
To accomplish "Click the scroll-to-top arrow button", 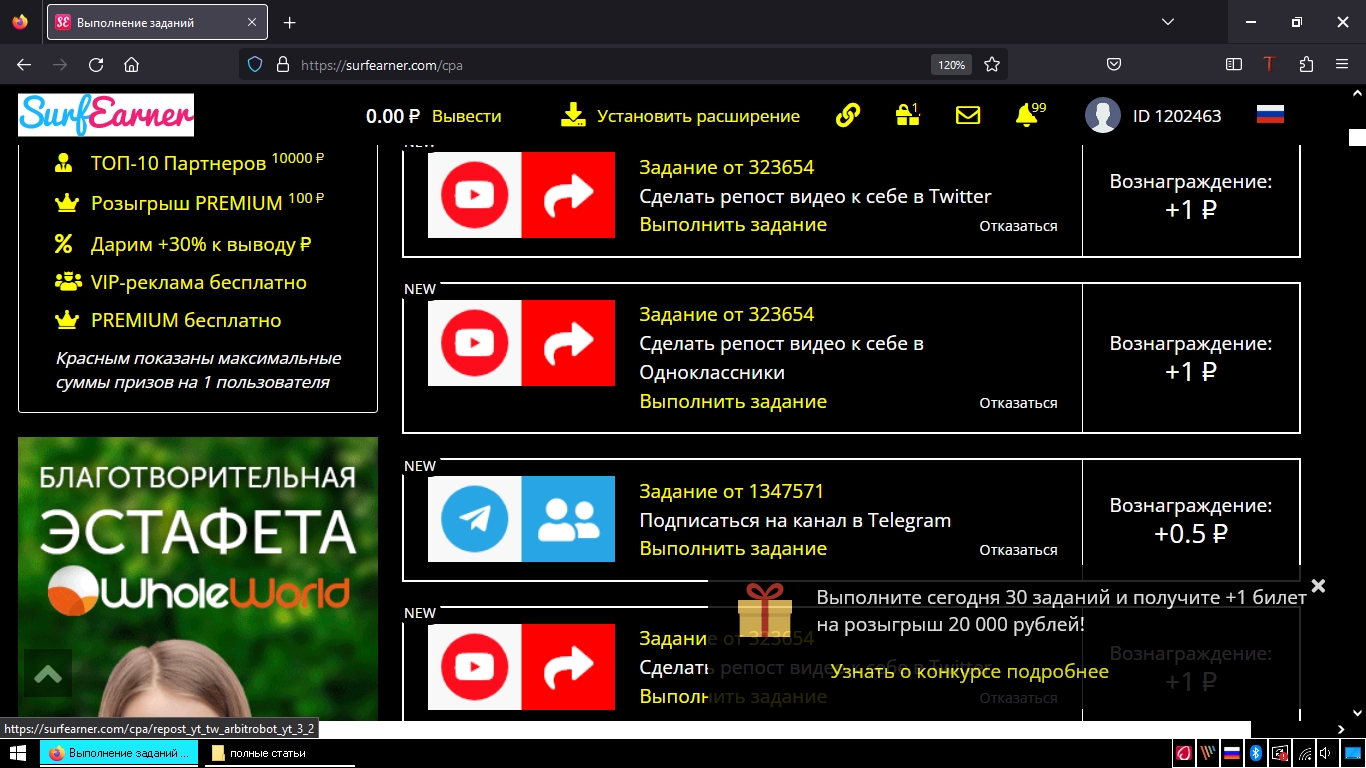I will click(x=48, y=673).
